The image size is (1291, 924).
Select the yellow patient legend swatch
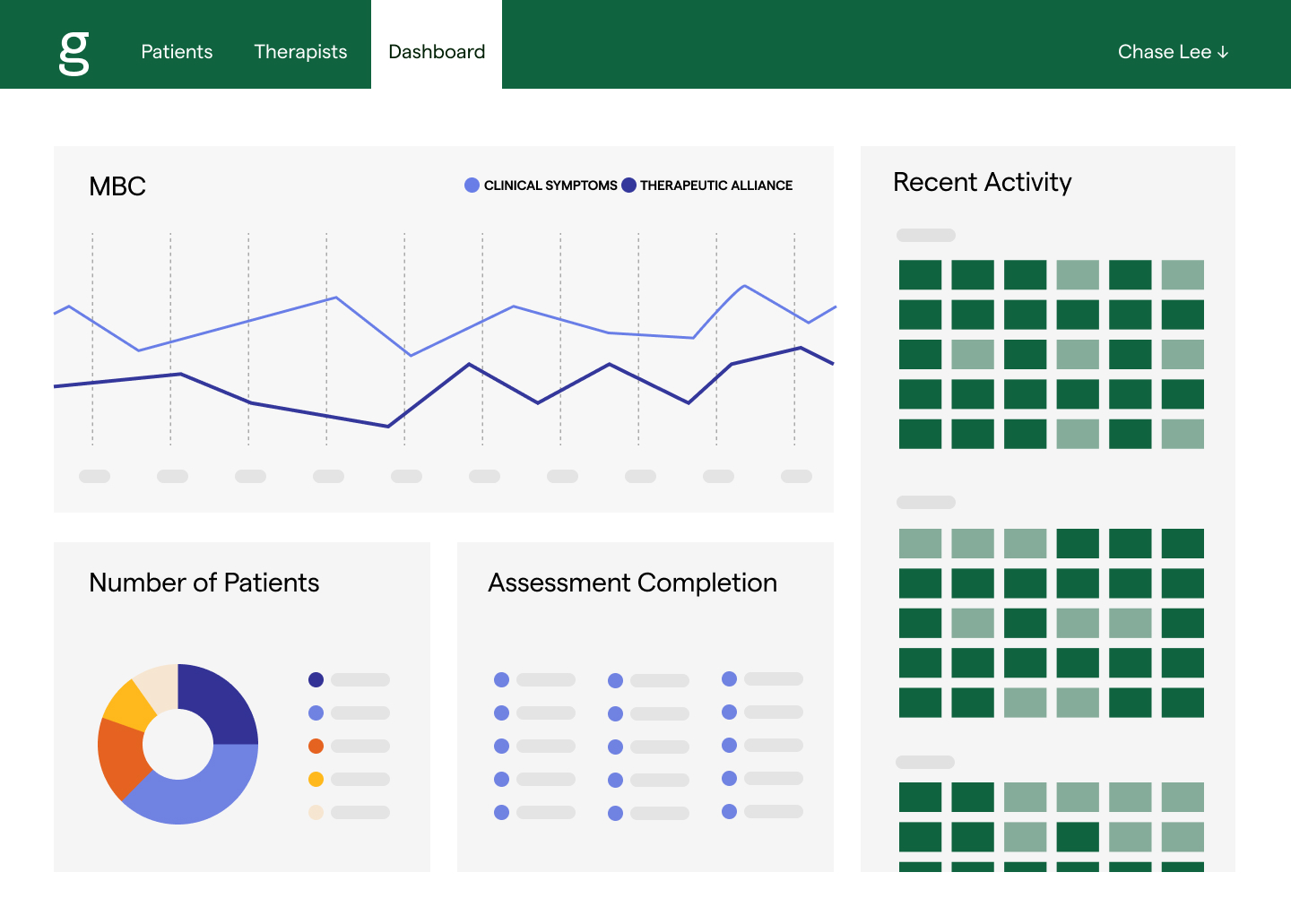coord(316,779)
